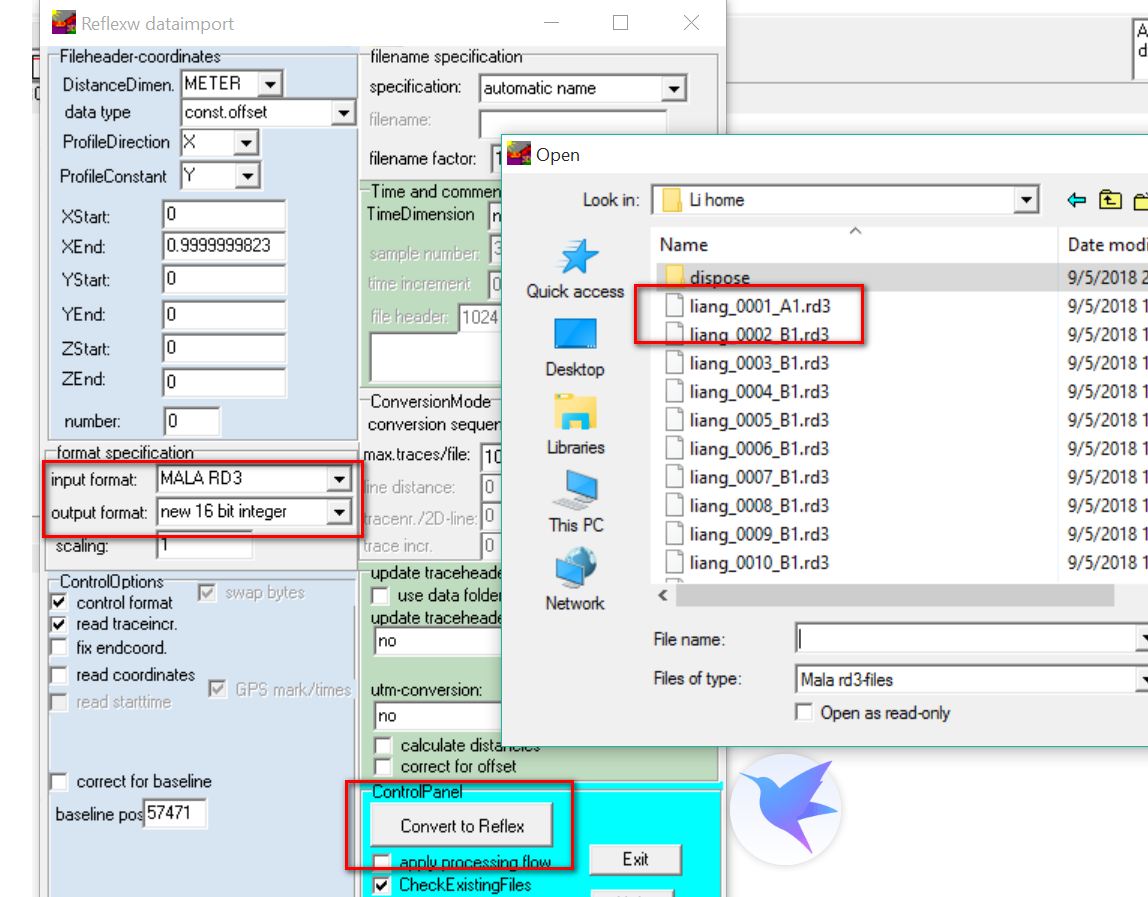Expand the Look in dropdown
Image resolution: width=1148 pixels, height=897 pixels.
coord(1026,199)
